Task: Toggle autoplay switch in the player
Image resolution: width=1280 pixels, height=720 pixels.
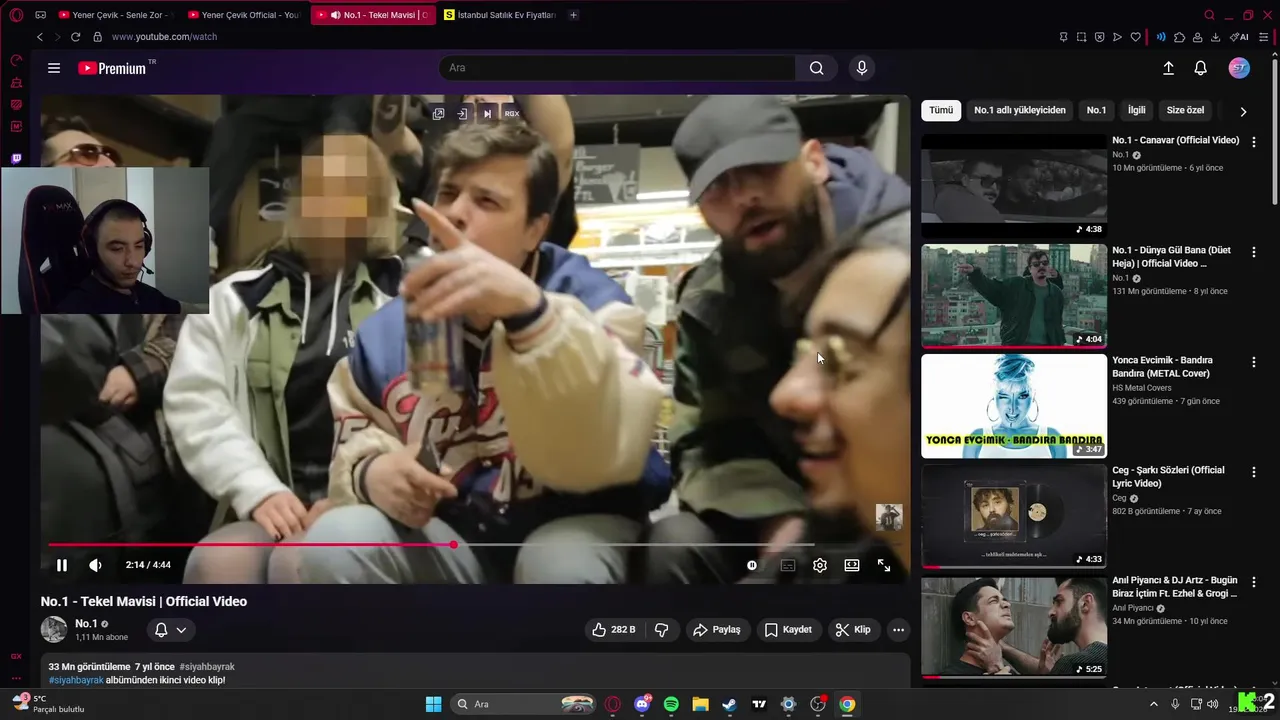Action: (x=752, y=565)
